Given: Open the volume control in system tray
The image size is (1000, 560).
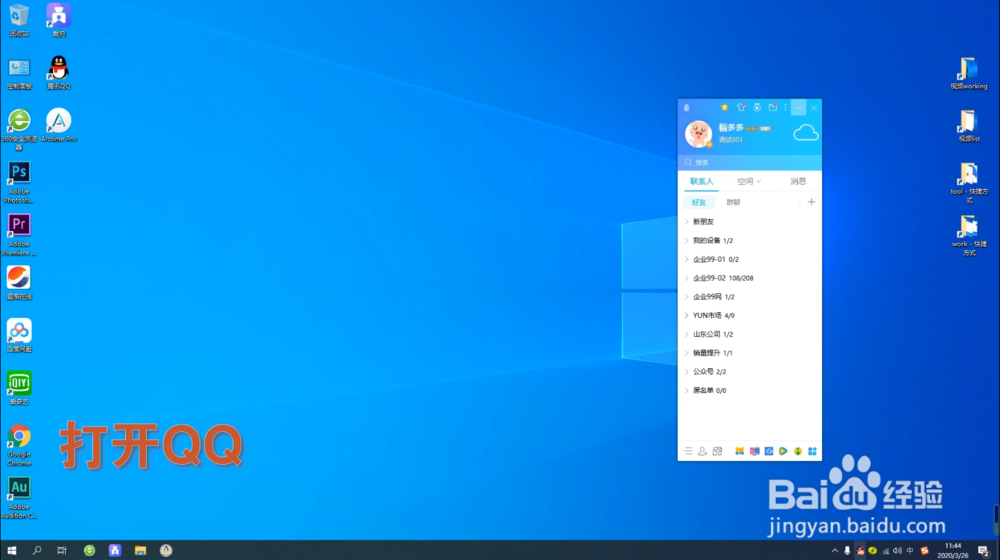Looking at the screenshot, I should [x=897, y=550].
